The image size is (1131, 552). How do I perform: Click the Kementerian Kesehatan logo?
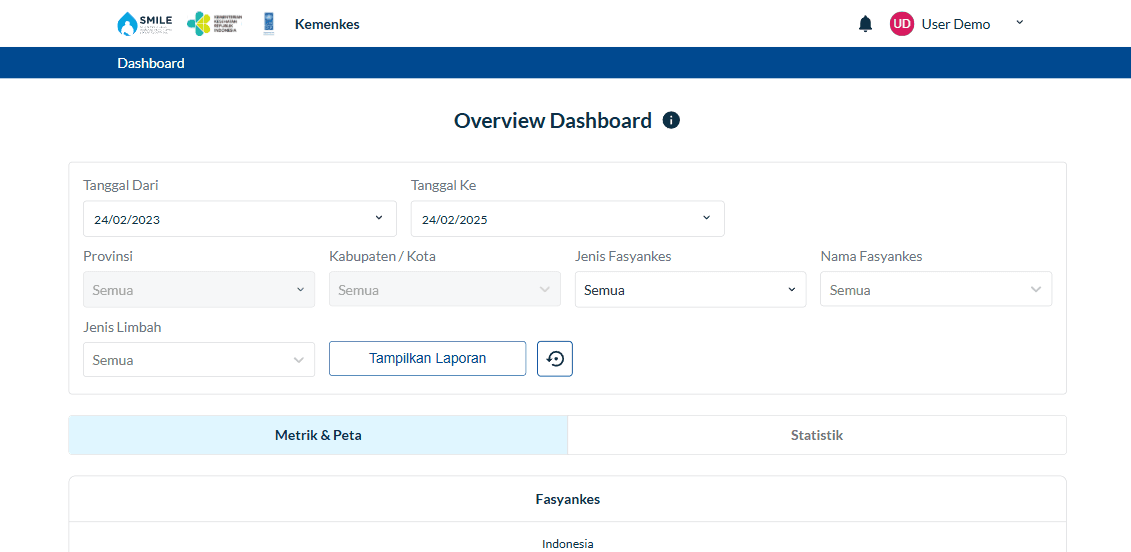point(215,24)
